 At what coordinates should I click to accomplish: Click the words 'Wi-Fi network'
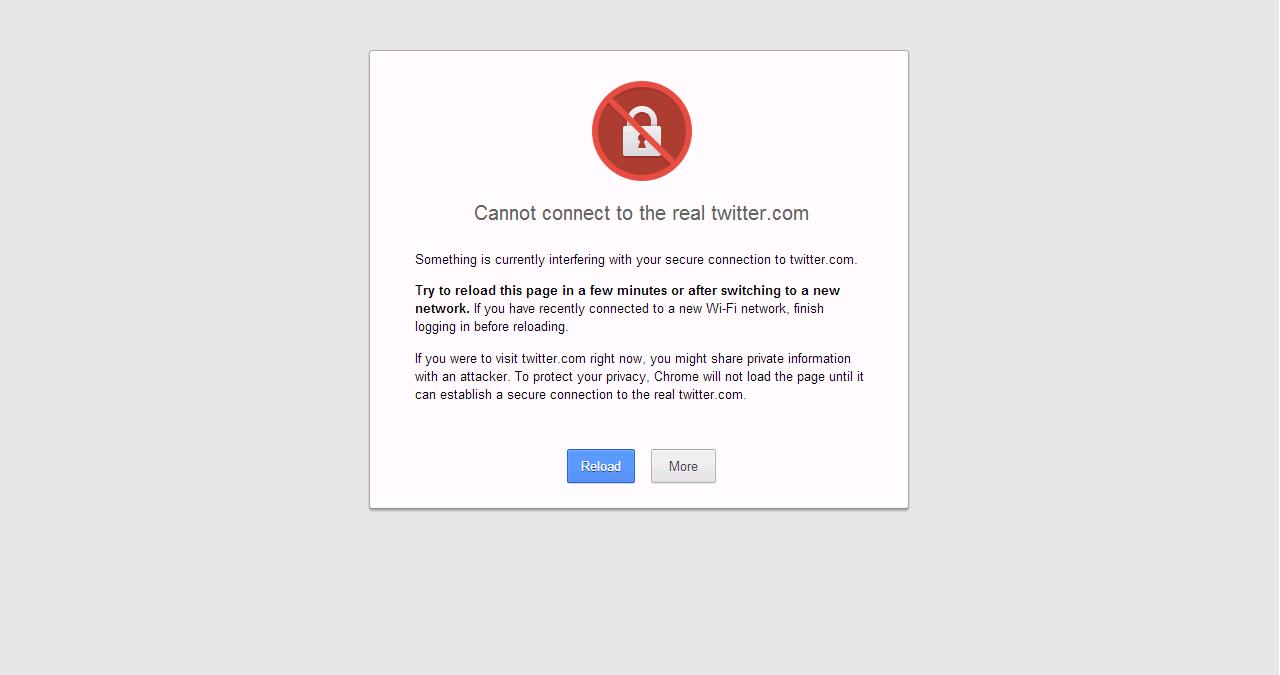[x=747, y=309]
